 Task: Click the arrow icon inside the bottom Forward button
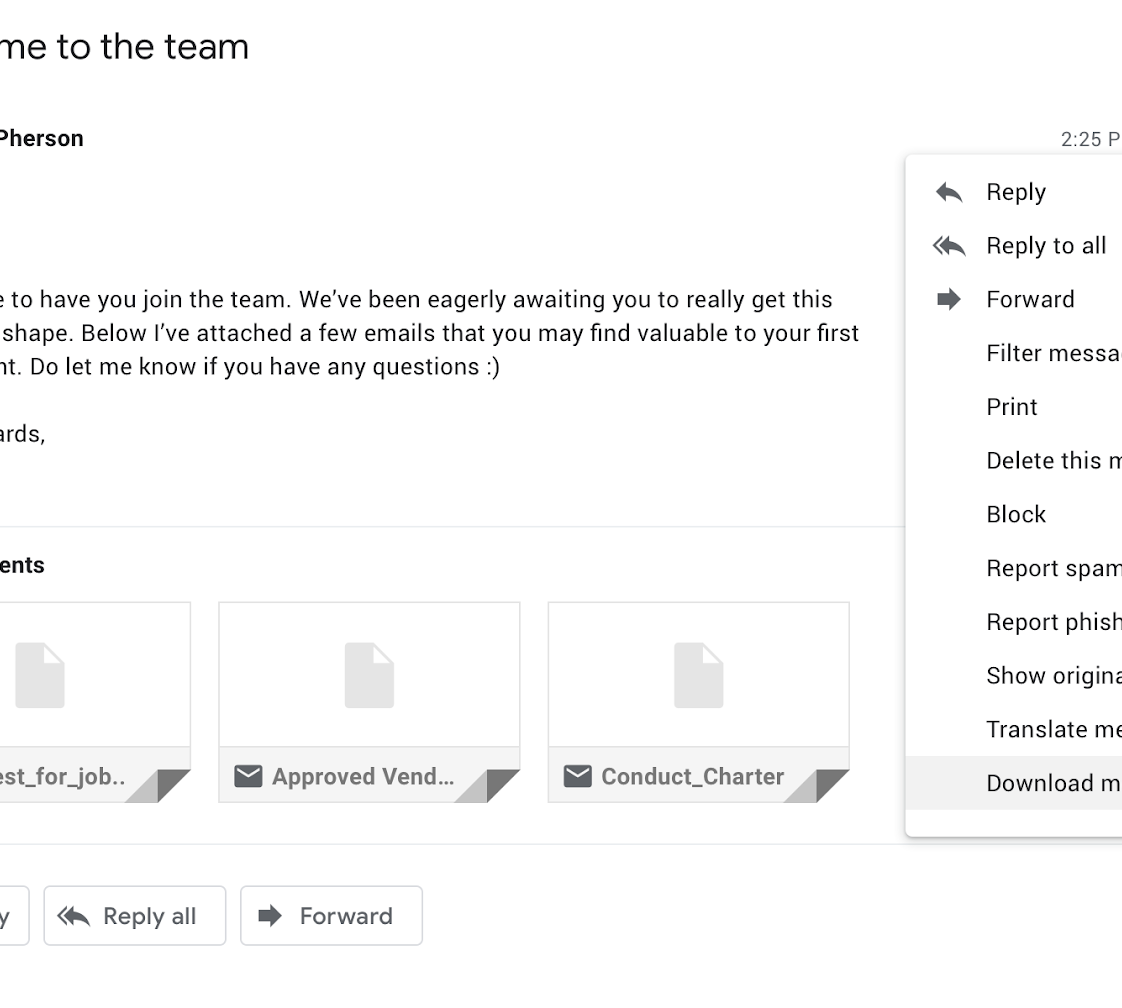tap(270, 916)
